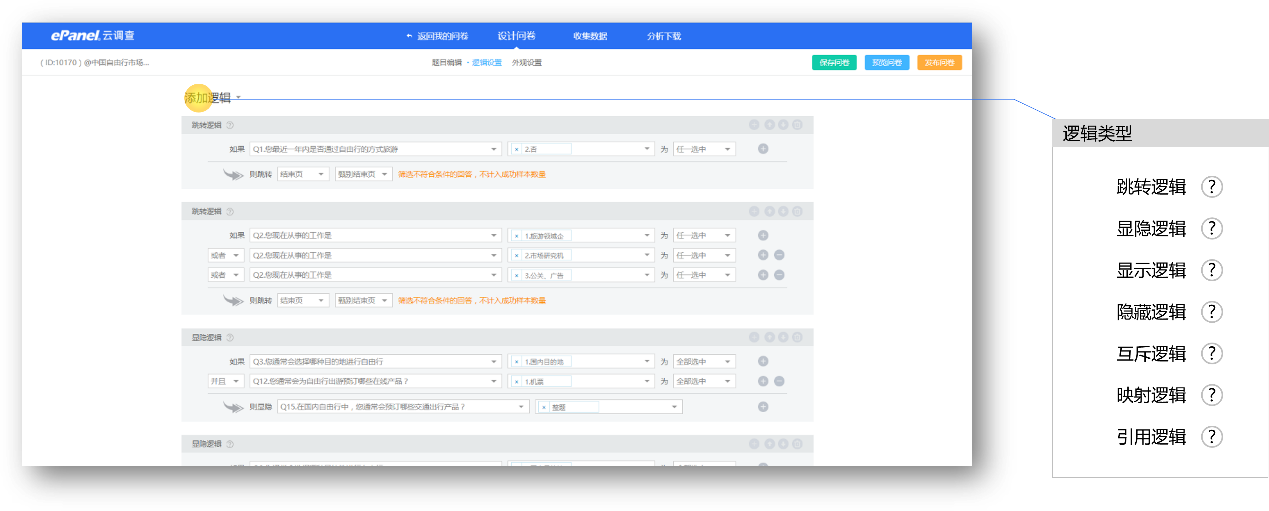Choose 映射逻辑 in the 逻辑类型 list
The image size is (1269, 511).
coord(1151,395)
